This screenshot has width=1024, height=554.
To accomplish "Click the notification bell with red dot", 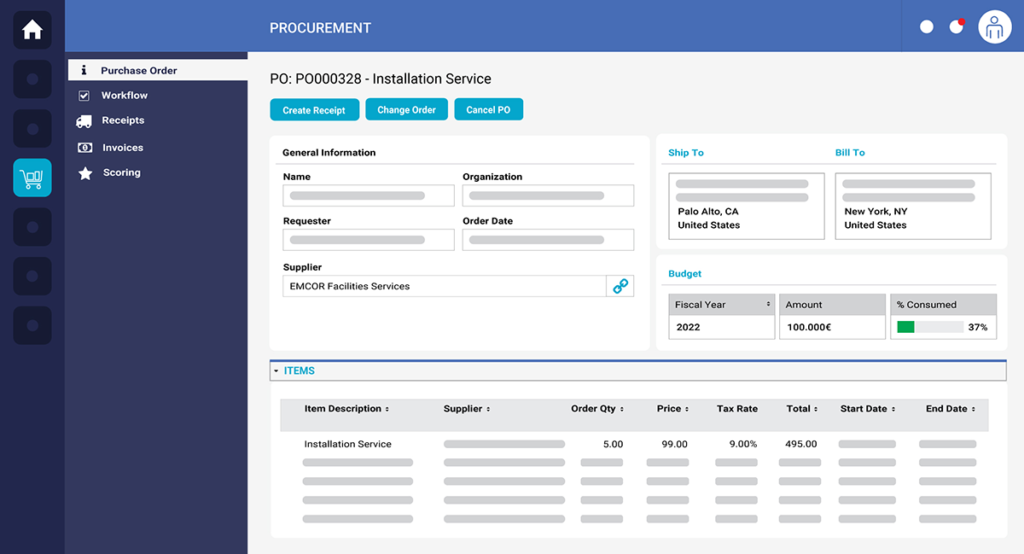I will (957, 27).
